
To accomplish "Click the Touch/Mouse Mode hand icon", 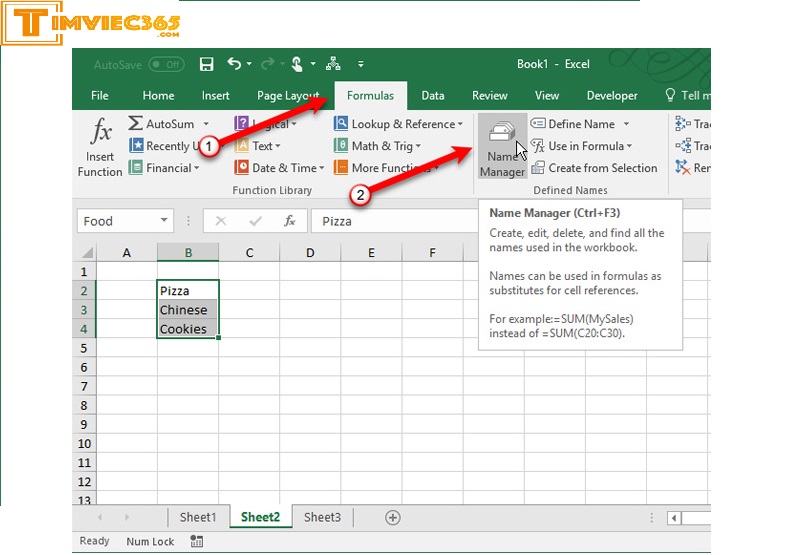I will pyautogui.click(x=297, y=64).
